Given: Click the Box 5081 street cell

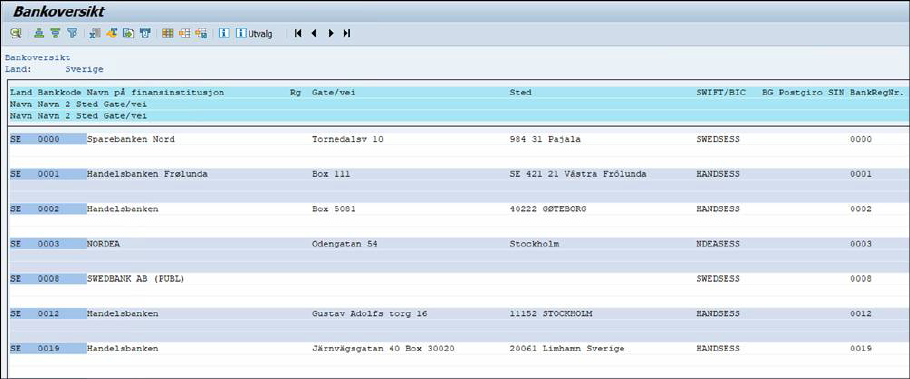Looking at the screenshot, I should click(334, 209).
